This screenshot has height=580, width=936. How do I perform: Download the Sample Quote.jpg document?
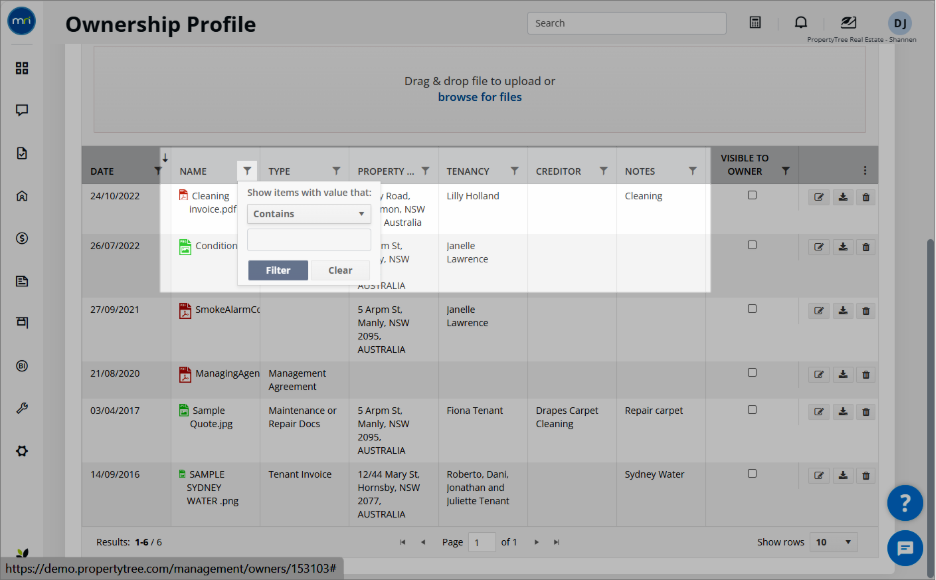coord(843,411)
